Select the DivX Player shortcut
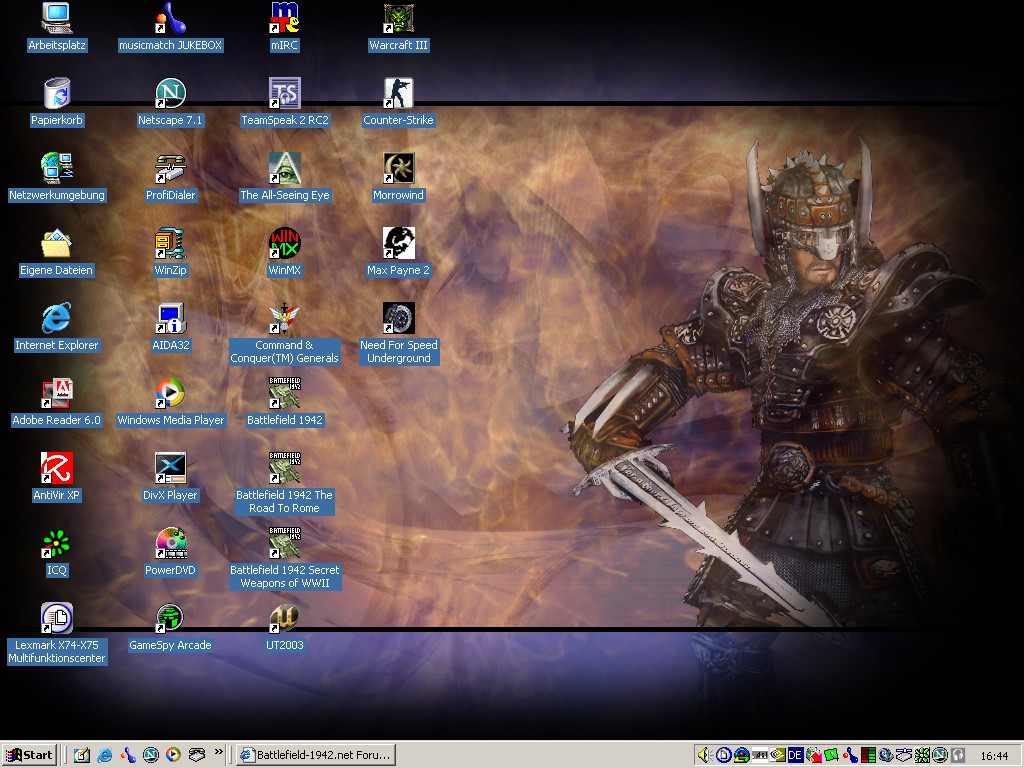This screenshot has height=768, width=1024. [x=170, y=477]
